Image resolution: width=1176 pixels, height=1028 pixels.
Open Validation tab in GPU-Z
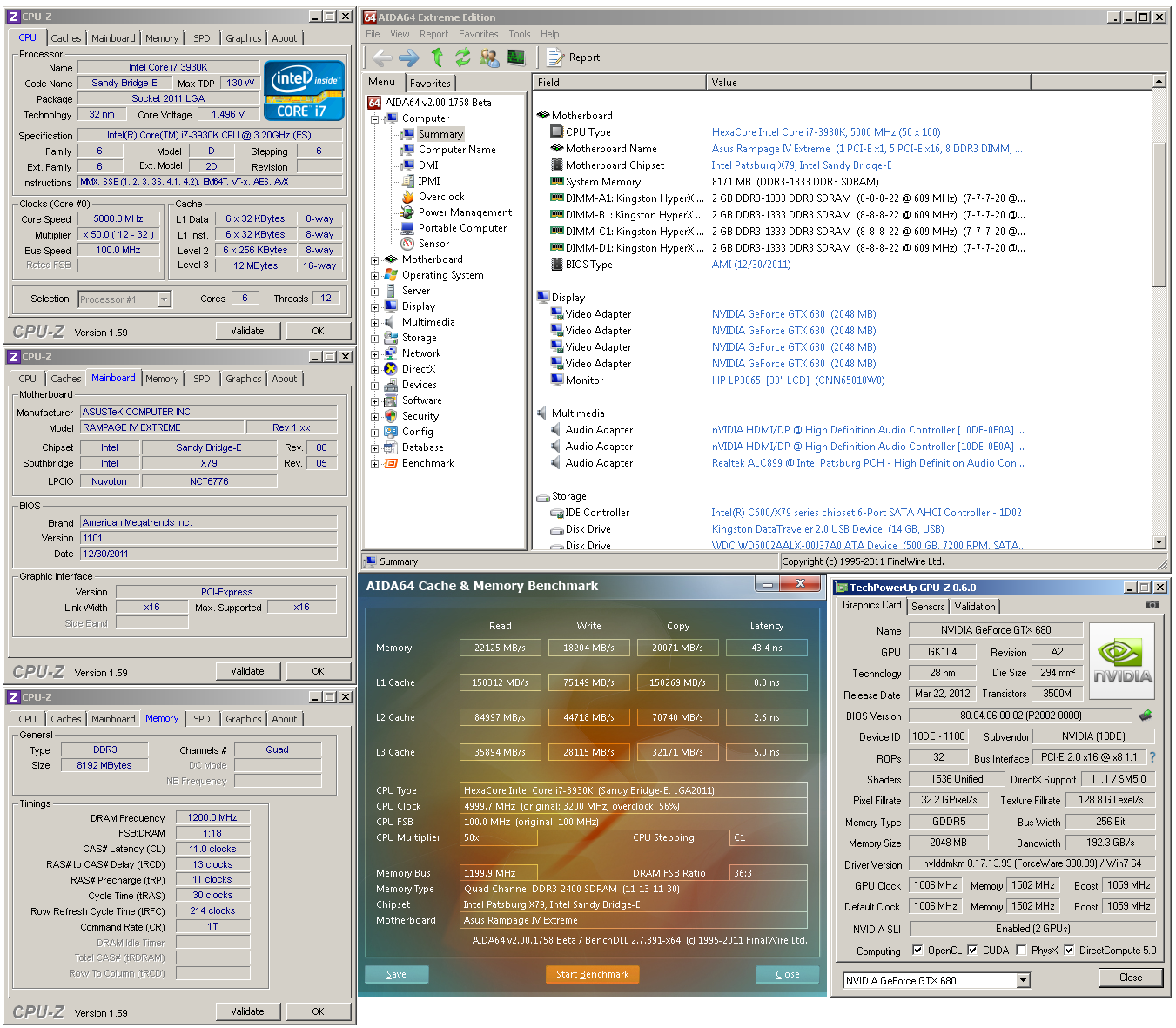975,607
